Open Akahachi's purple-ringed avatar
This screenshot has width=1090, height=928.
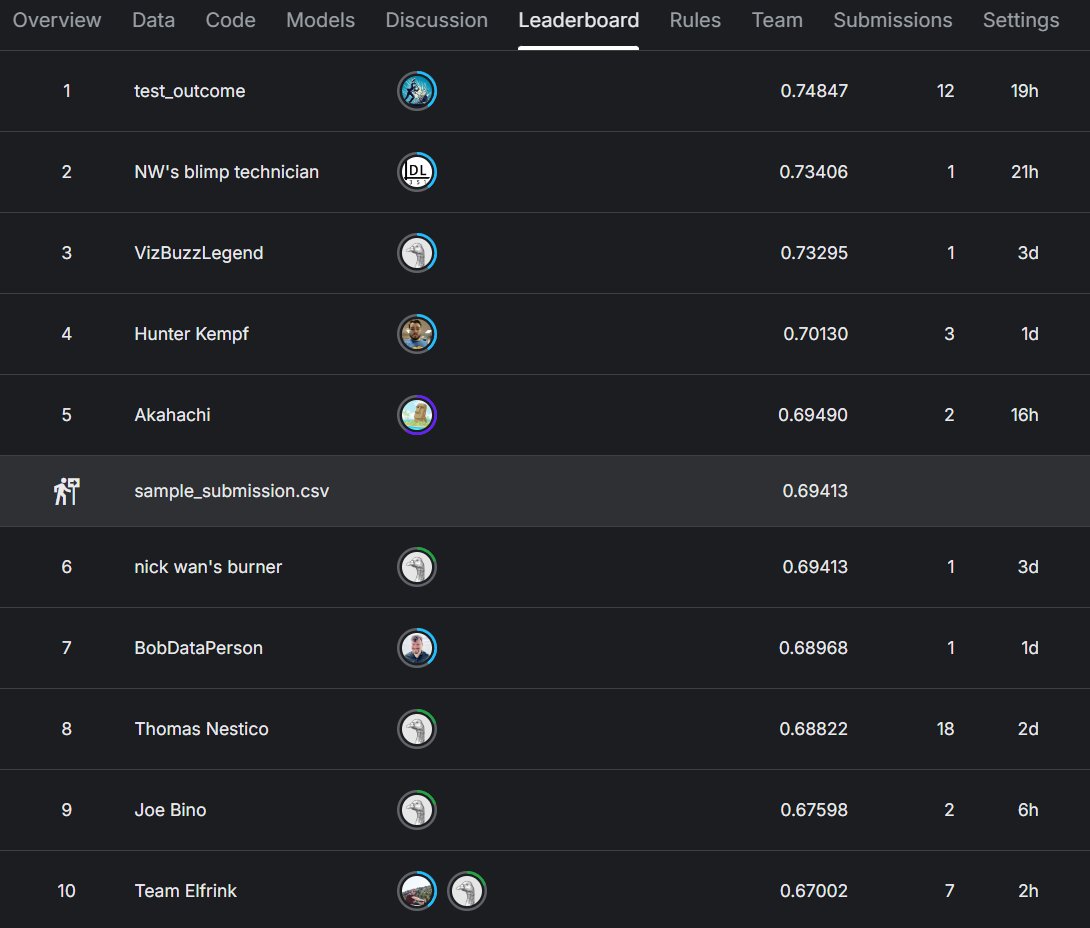click(417, 415)
